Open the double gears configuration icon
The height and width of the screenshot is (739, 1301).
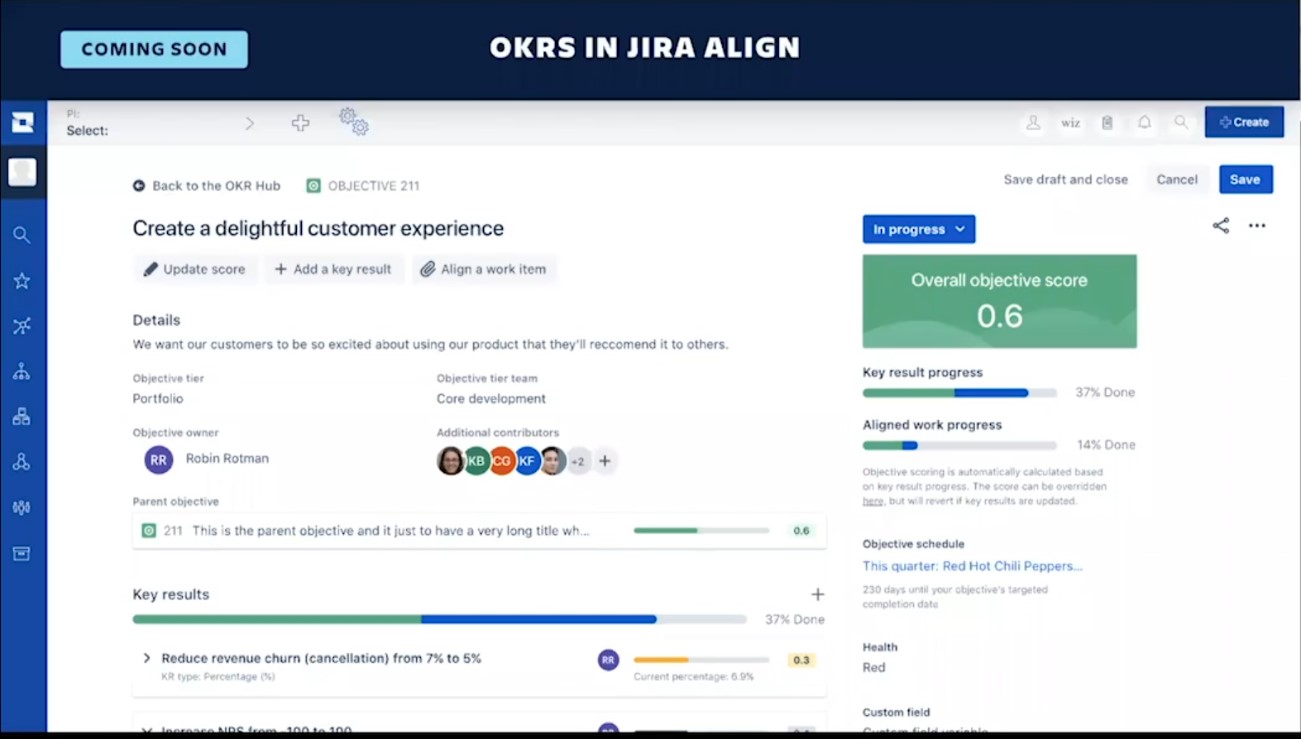[x=353, y=122]
